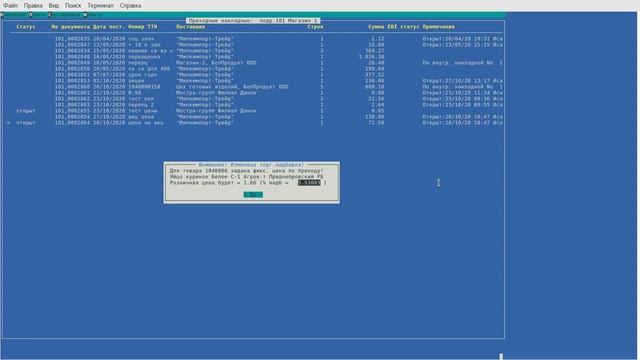Click the highlighted % надб input field
Viewport: 640px width, 360px height.
[309, 183]
